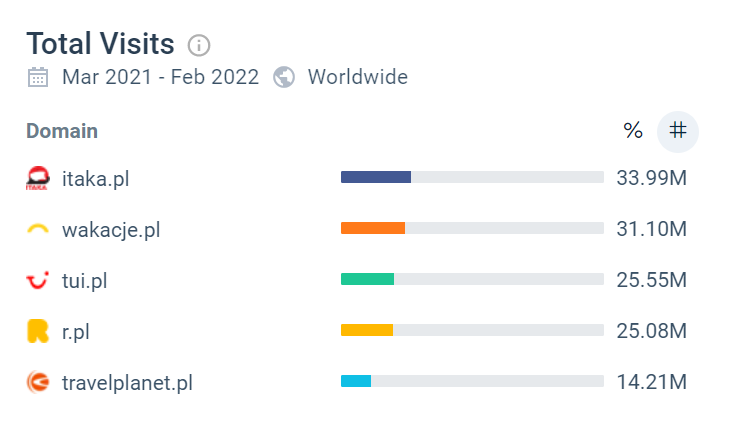
Task: Click the Worldwide globe icon
Action: pyautogui.click(x=284, y=77)
